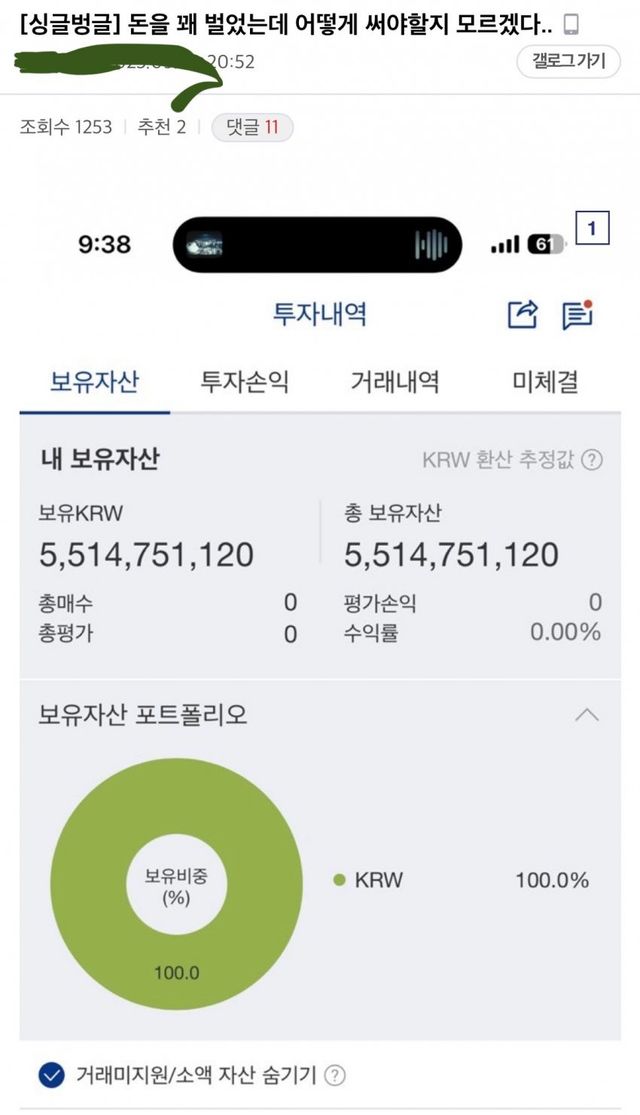Switch to the 투자손익 tab

pos(245,381)
